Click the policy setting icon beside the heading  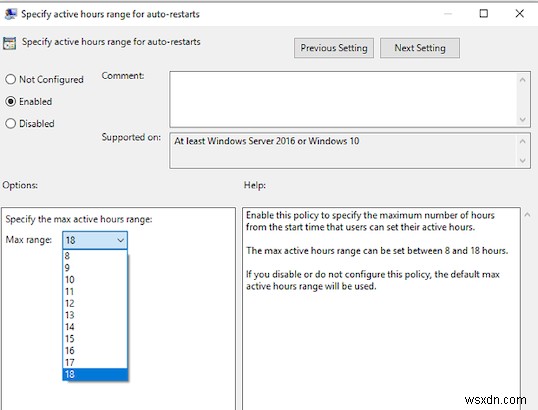pyautogui.click(x=9, y=43)
